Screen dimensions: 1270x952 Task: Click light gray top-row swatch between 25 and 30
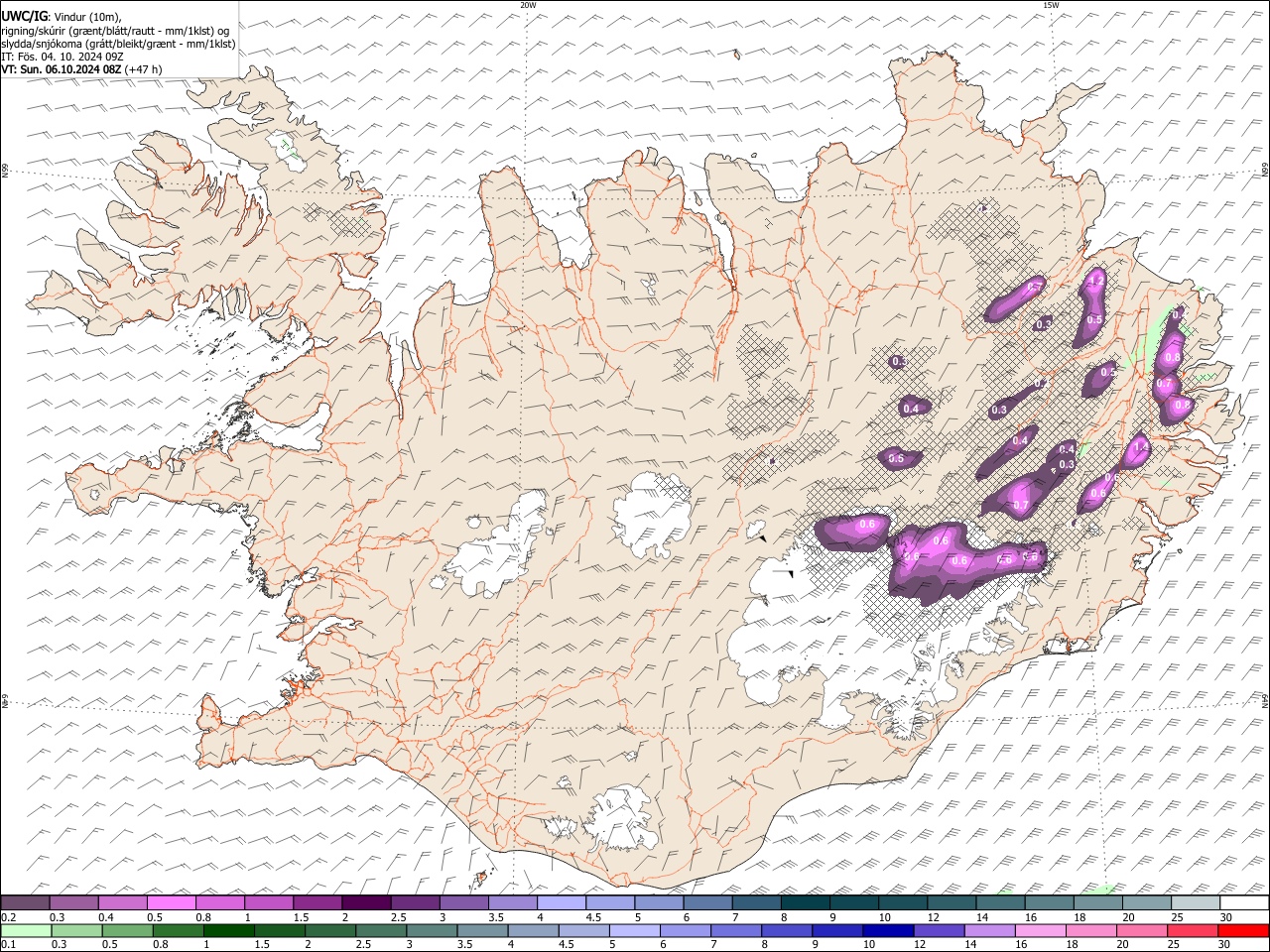click(1195, 902)
